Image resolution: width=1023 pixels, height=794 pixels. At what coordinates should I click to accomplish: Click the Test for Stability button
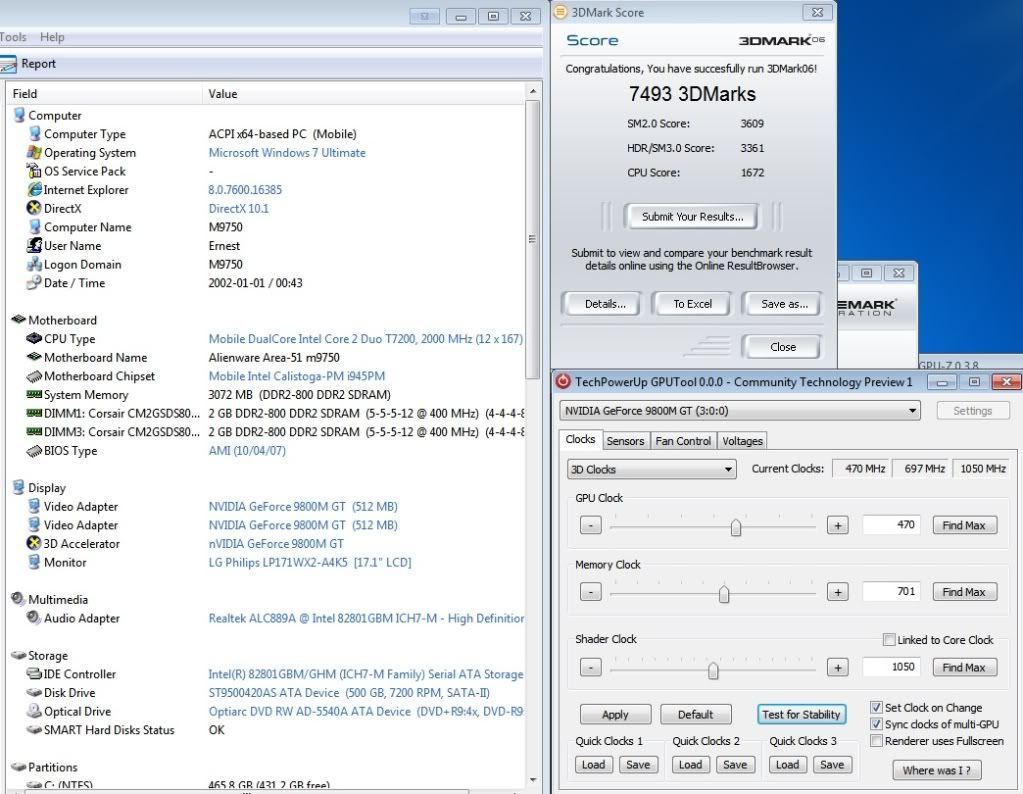click(801, 714)
